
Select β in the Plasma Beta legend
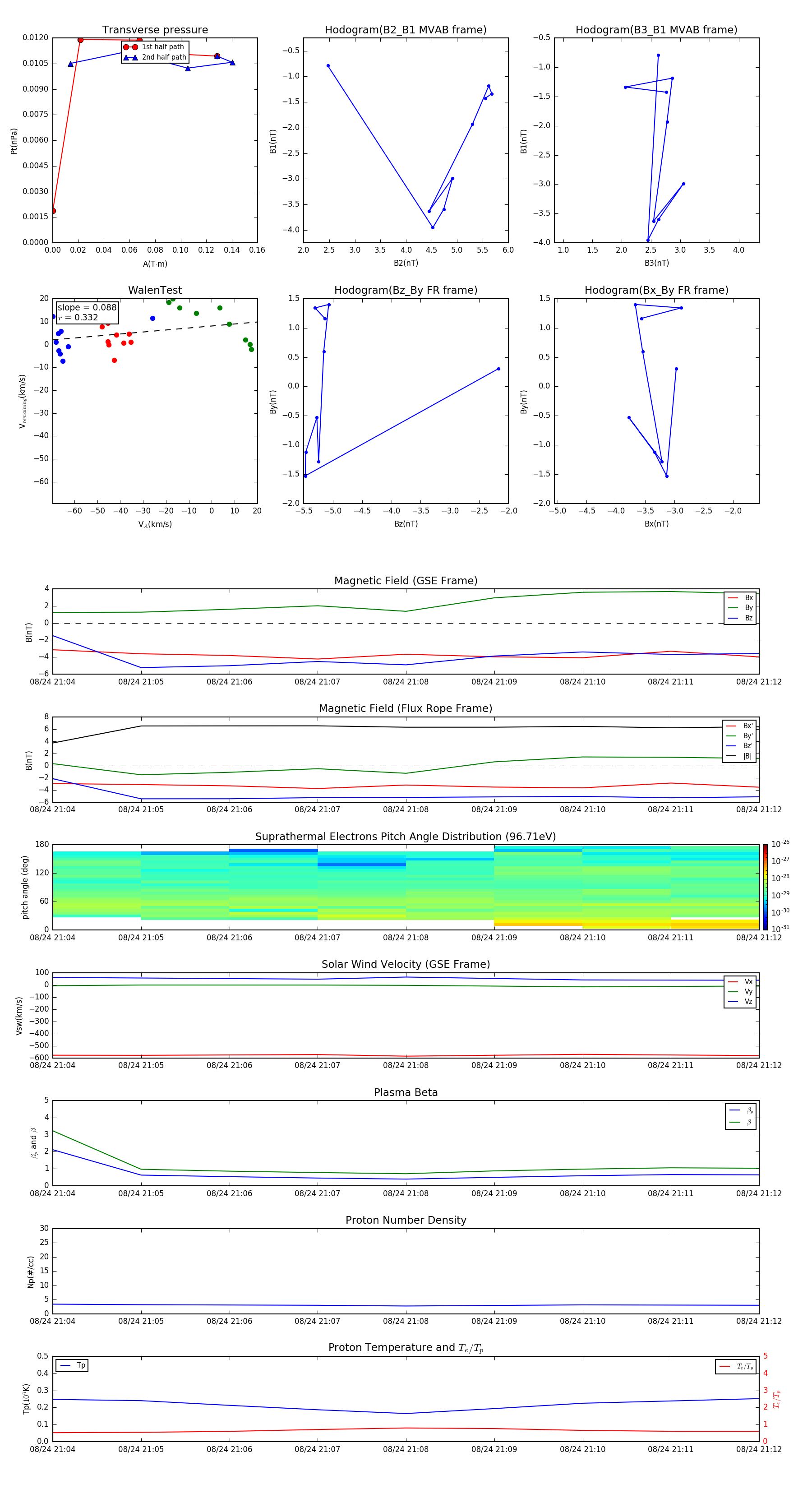point(741,1122)
